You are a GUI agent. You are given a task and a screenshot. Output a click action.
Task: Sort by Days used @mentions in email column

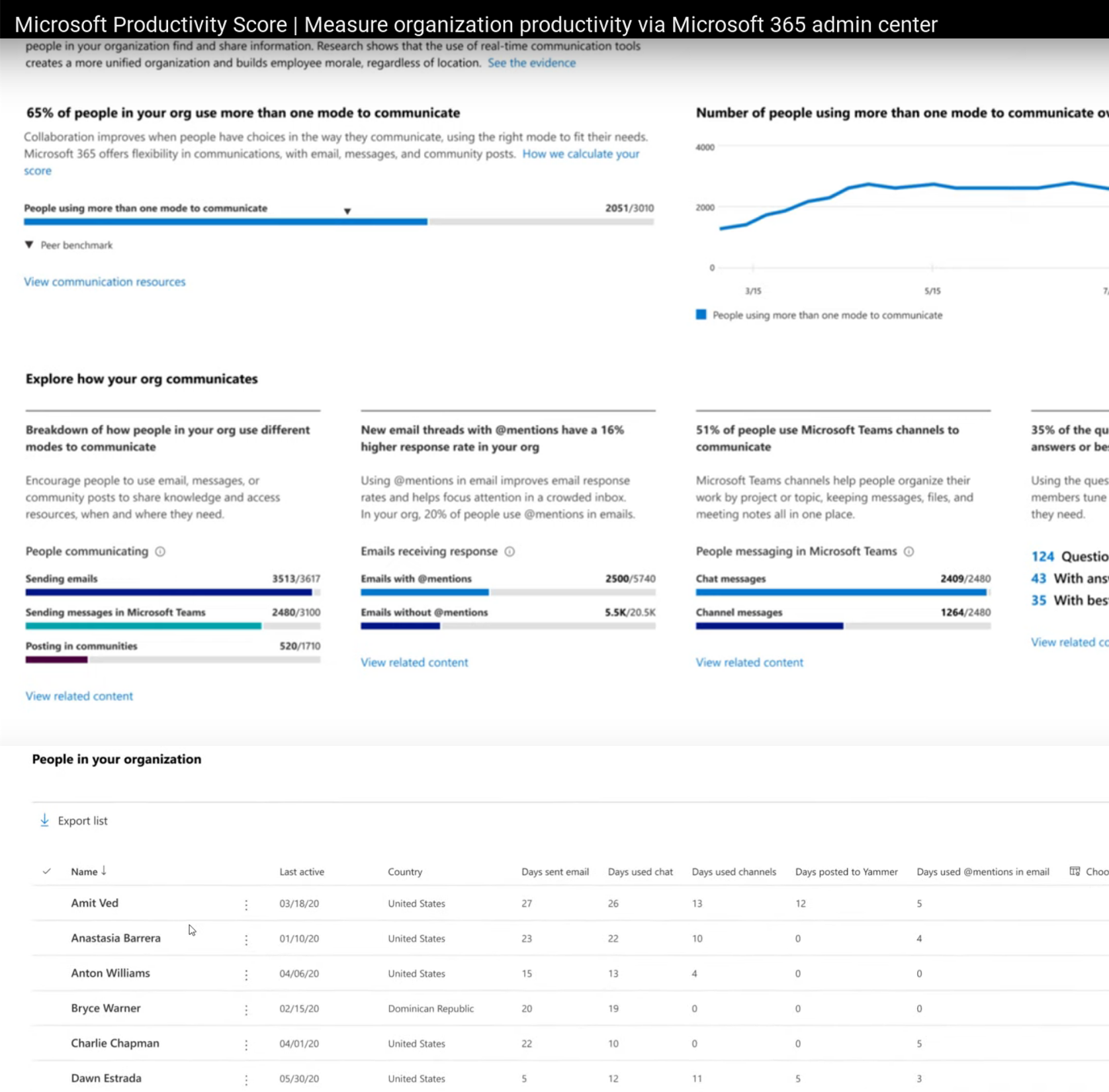pos(983,872)
